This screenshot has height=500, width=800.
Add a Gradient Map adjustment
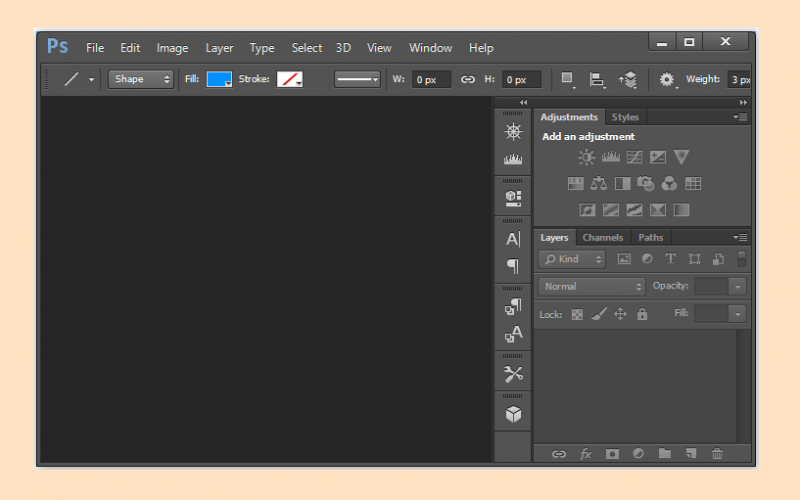(681, 210)
